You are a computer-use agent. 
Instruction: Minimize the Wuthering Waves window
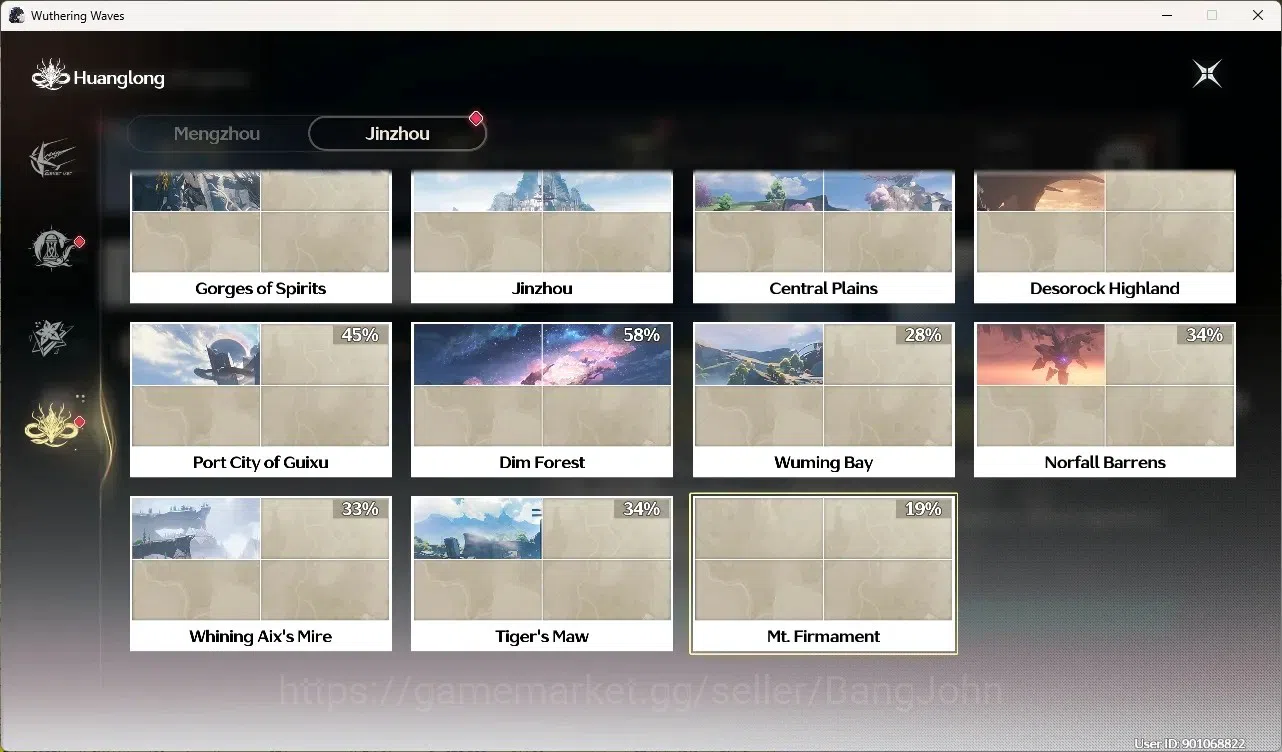coord(1166,15)
